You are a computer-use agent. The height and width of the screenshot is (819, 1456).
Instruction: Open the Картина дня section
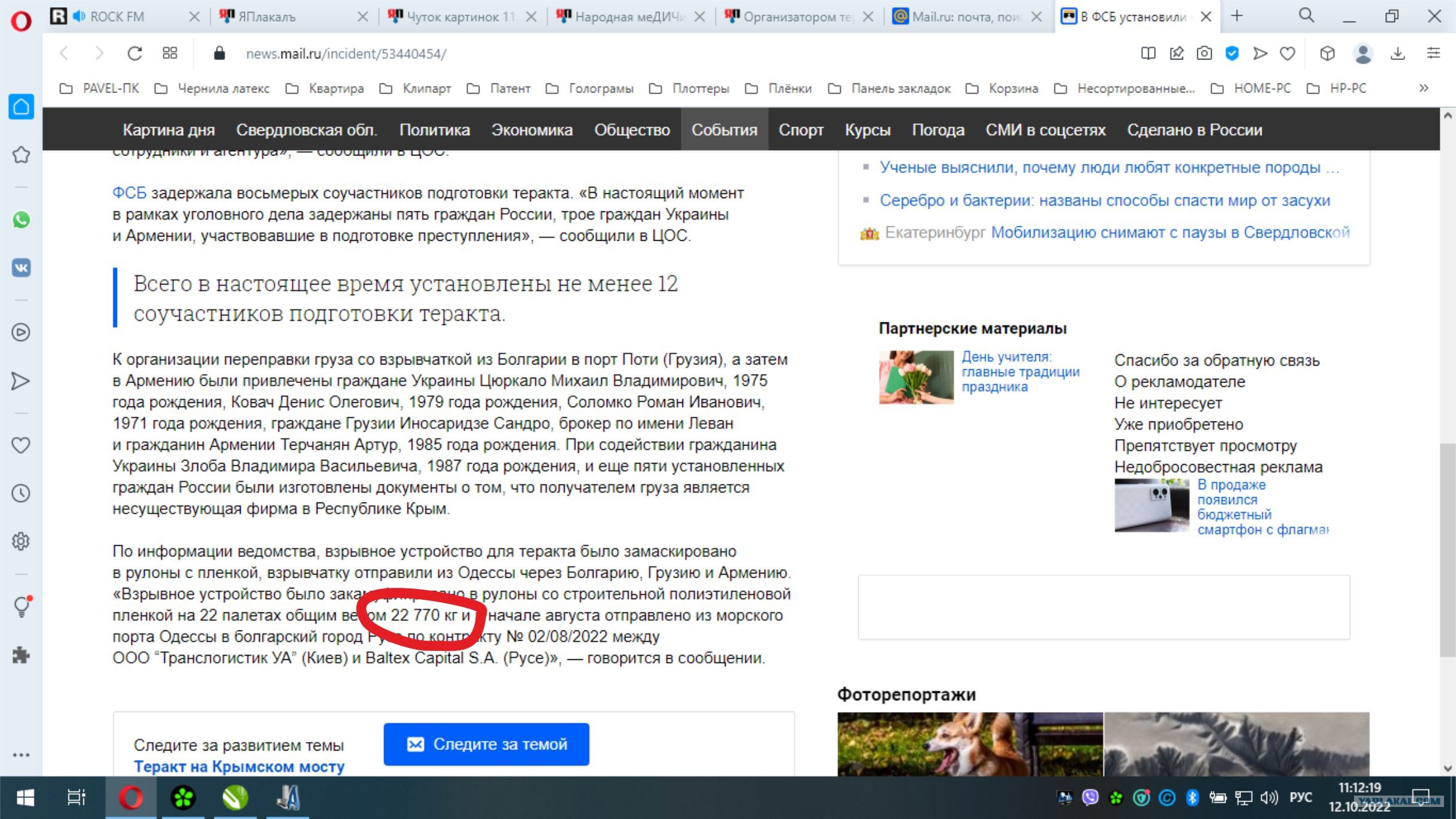[x=169, y=130]
